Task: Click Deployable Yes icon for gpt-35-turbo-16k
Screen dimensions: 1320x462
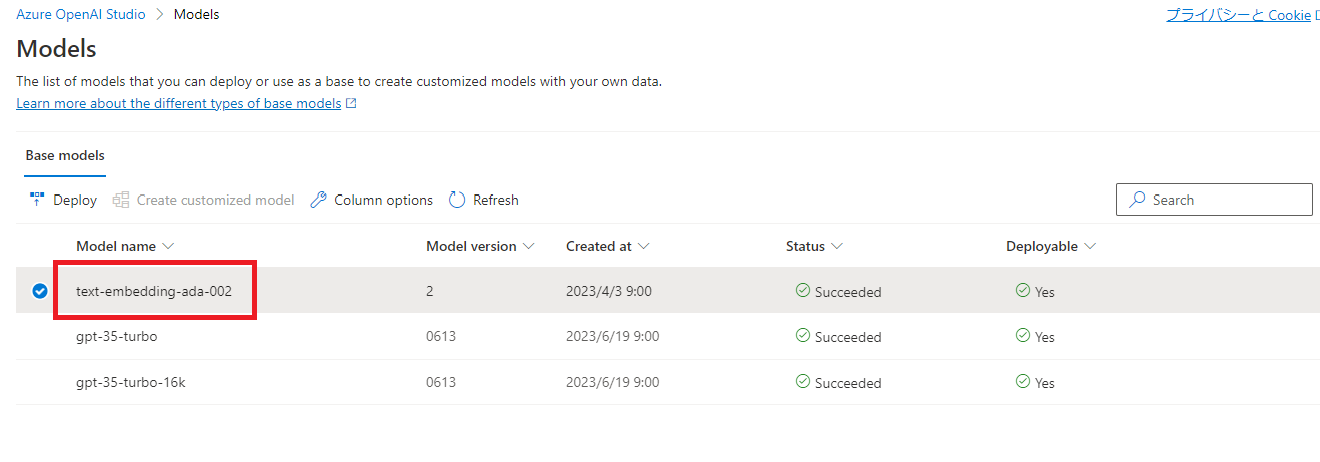Action: 1022,382
